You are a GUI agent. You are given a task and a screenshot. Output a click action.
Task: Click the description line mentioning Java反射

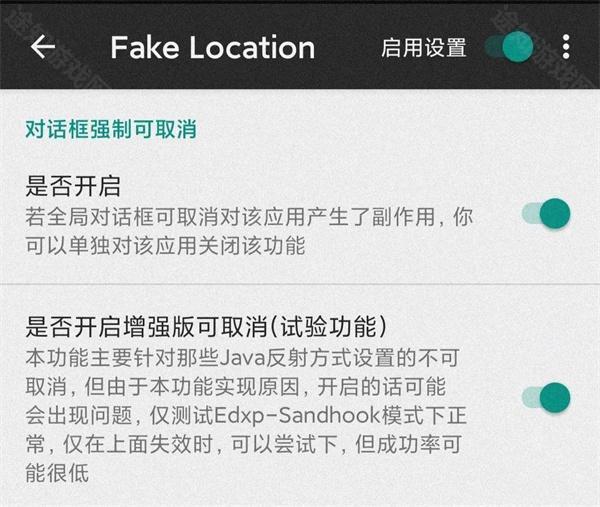pyautogui.click(x=243, y=358)
